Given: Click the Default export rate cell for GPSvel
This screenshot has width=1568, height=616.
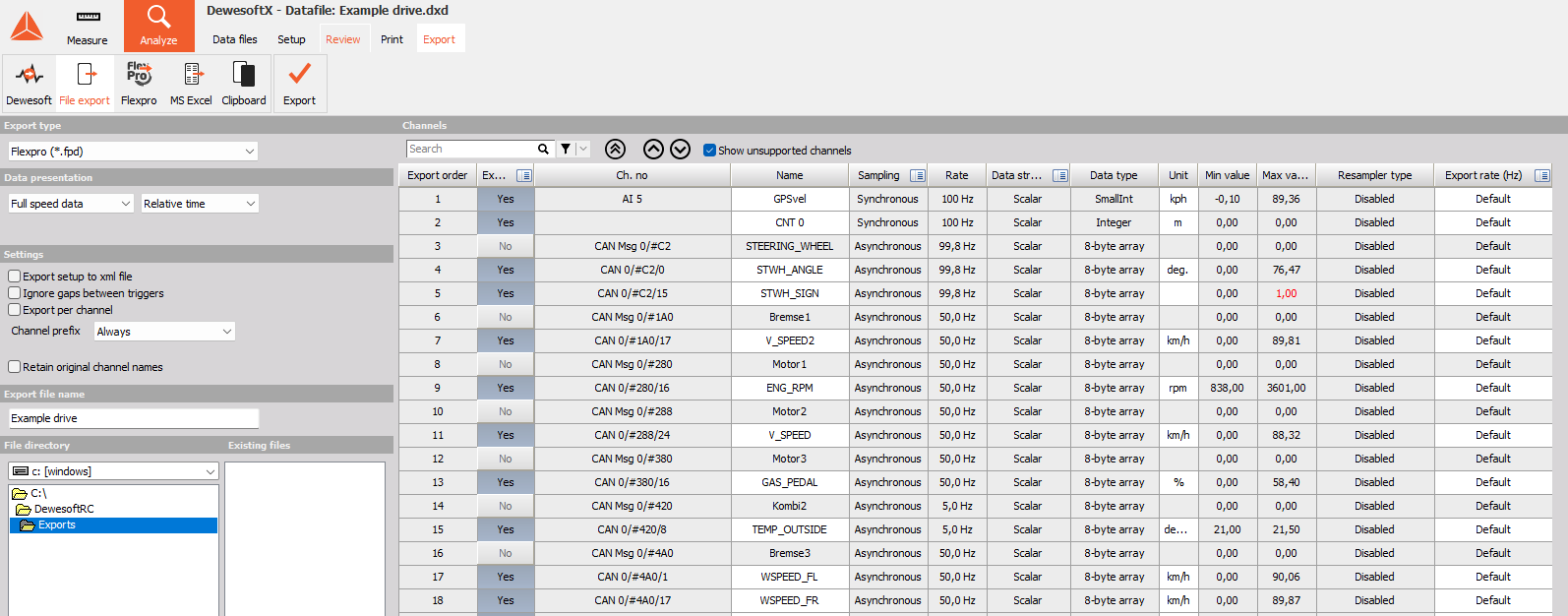Looking at the screenshot, I should point(1492,199).
